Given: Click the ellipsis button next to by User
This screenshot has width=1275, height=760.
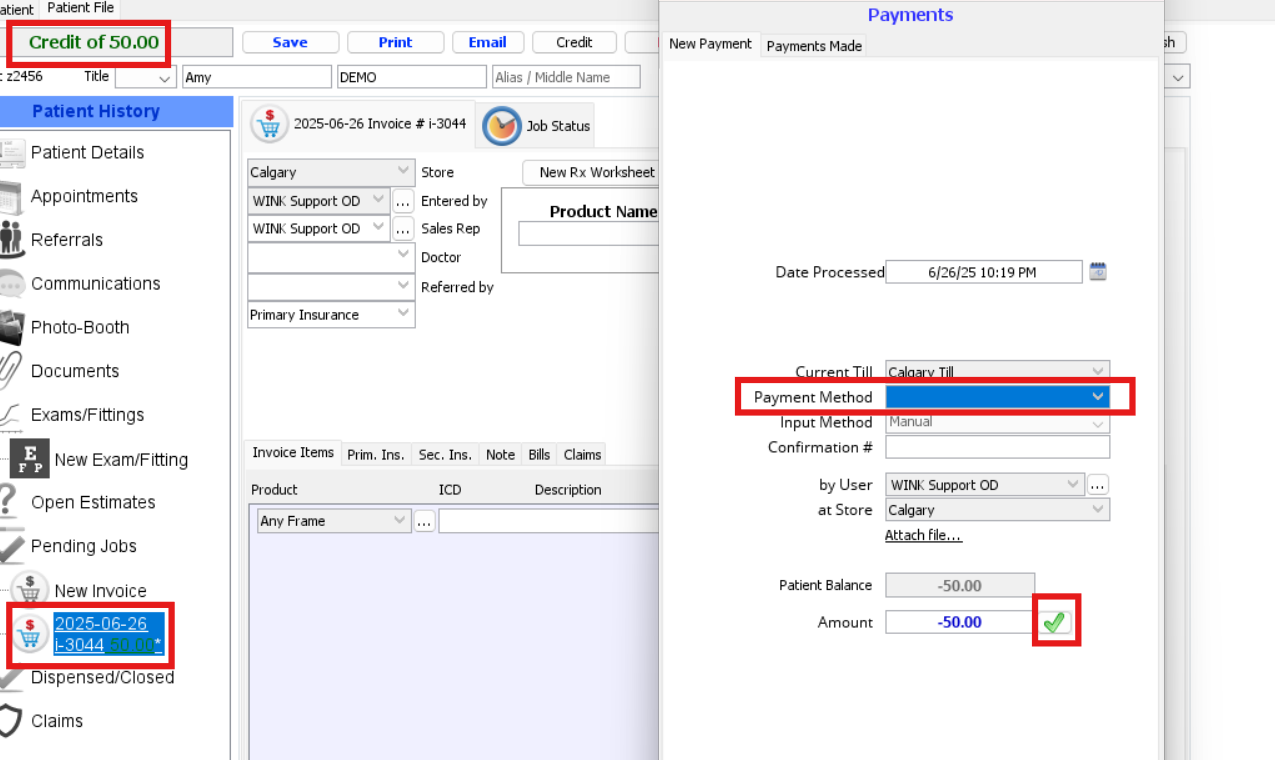Looking at the screenshot, I should click(x=1098, y=485).
